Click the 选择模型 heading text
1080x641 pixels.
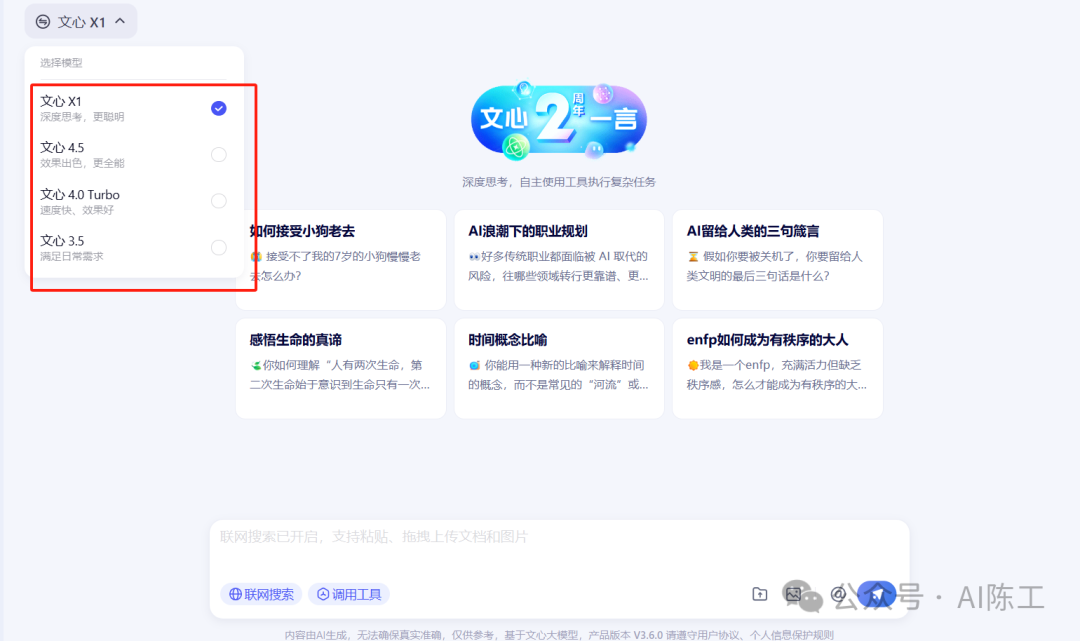click(x=61, y=63)
